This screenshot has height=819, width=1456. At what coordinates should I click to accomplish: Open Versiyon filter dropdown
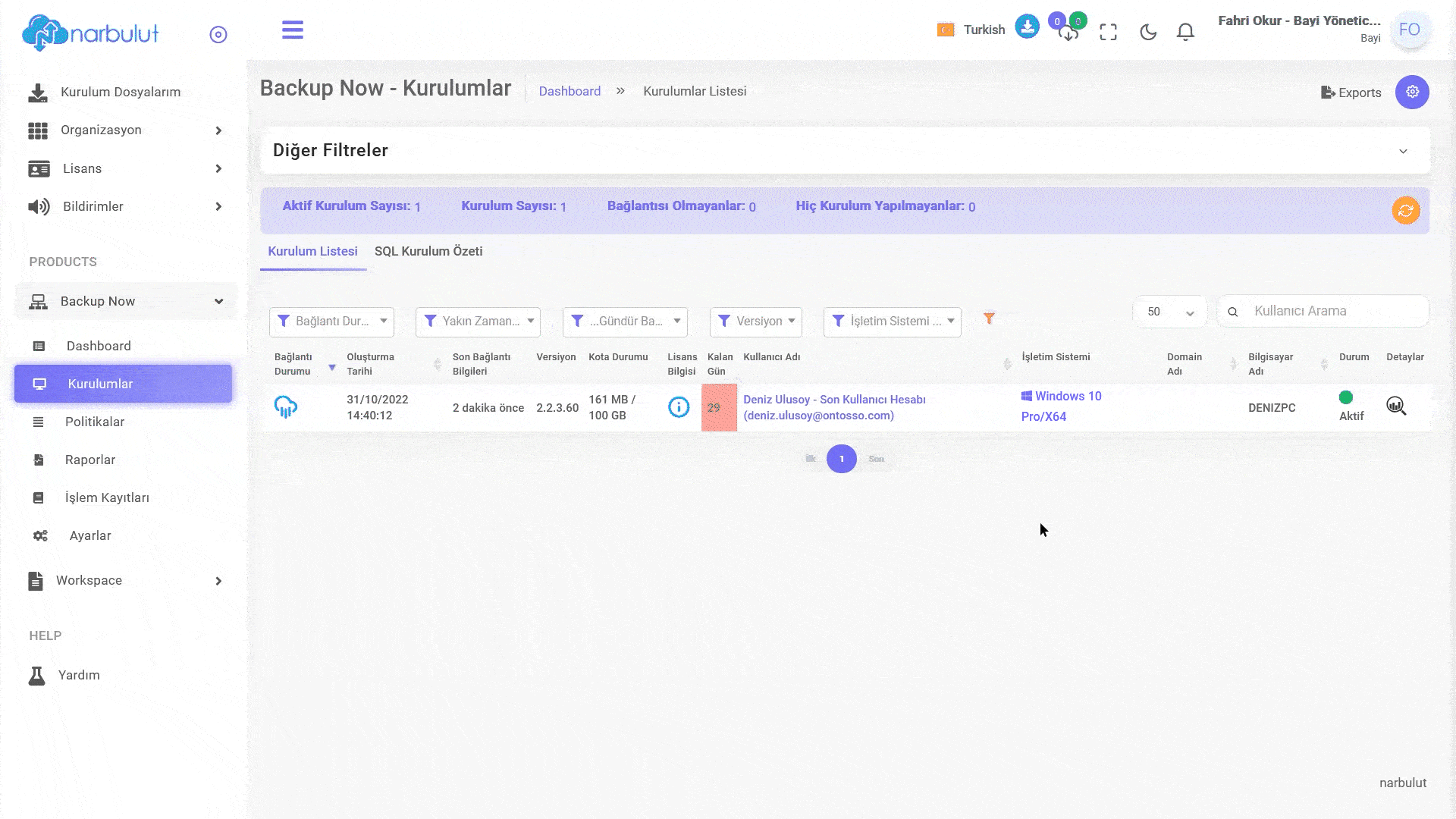[756, 322]
